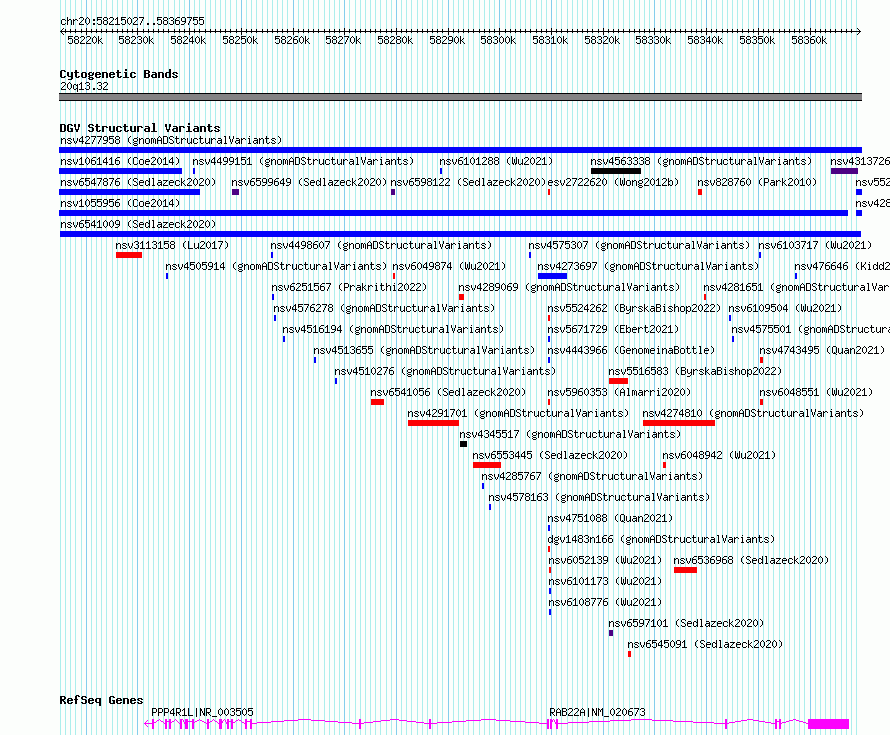
Task: Select nsv4578163 variant label
Action: tap(599, 497)
